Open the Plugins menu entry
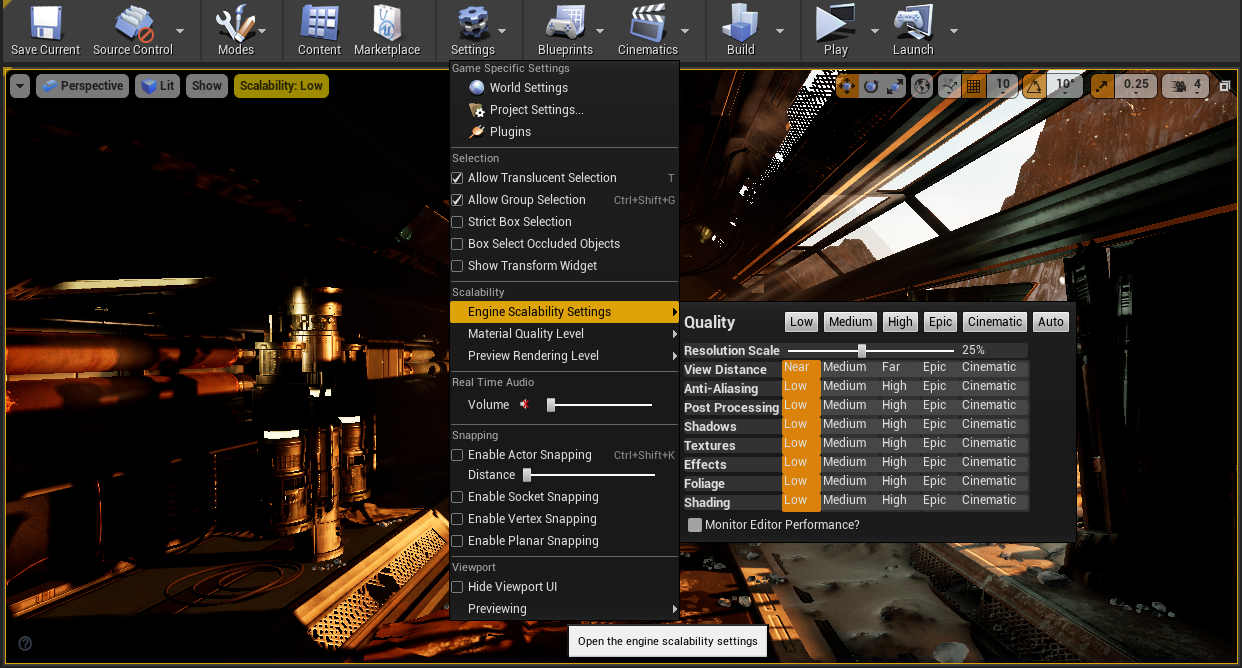 pyautogui.click(x=510, y=132)
